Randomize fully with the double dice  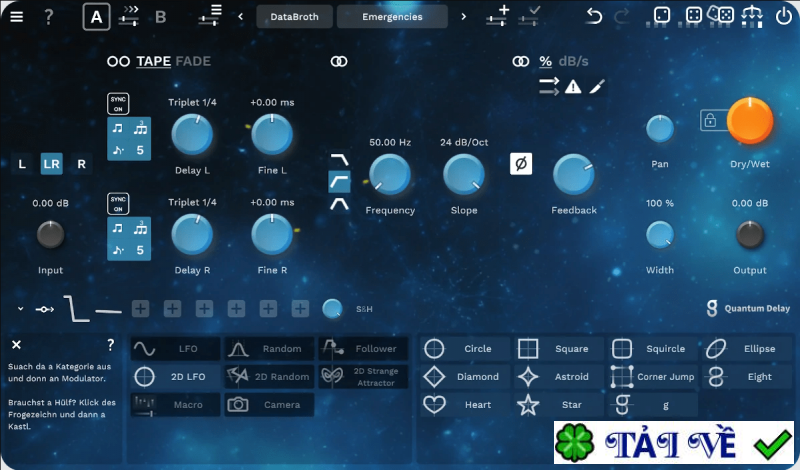pos(721,14)
